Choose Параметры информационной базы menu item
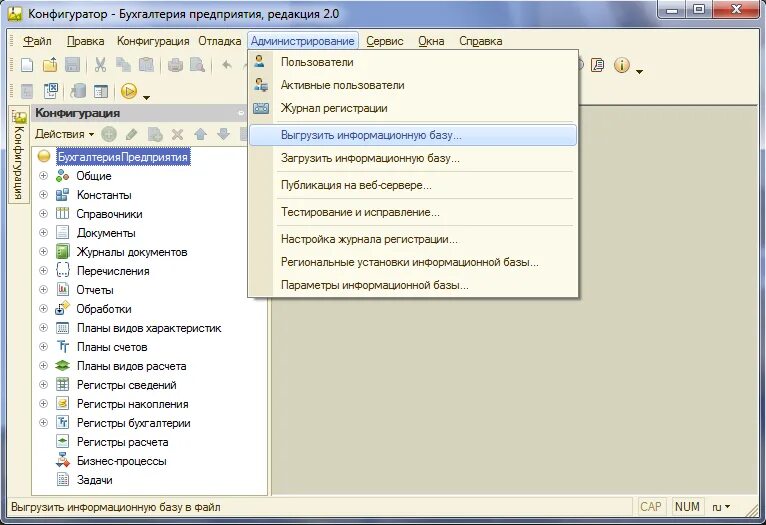This screenshot has width=766, height=525. point(413,285)
